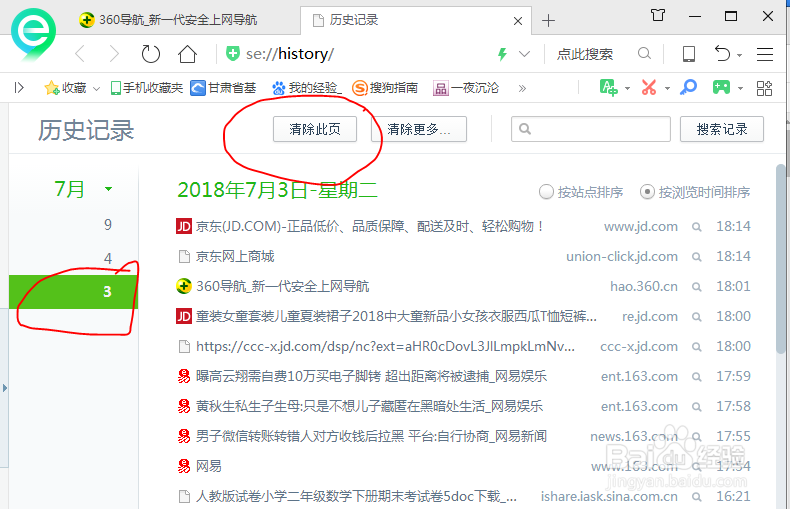Open the home page icon
This screenshot has width=790, height=509.
click(x=187, y=53)
